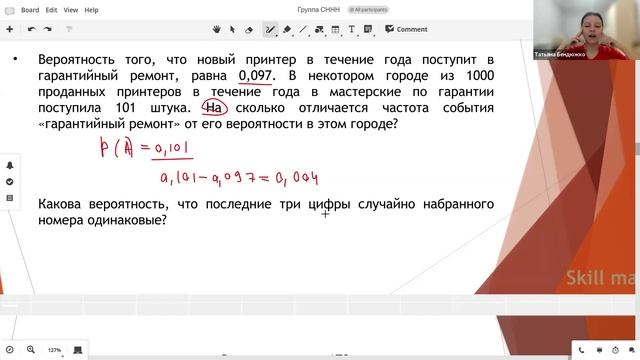Click the text номера одинаковые?
The width and height of the screenshot is (640, 360).
pyautogui.click(x=102, y=220)
